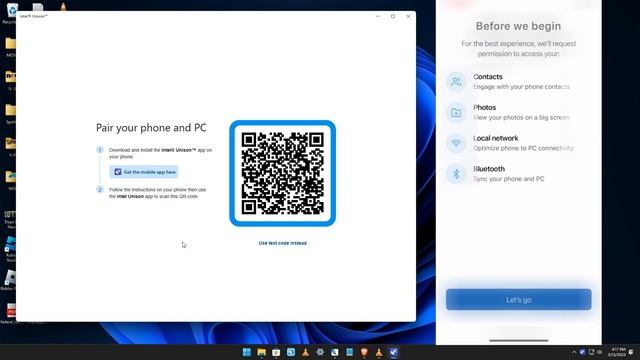
Task: Click Intel Unison icon in system tray
Action: tap(582, 352)
